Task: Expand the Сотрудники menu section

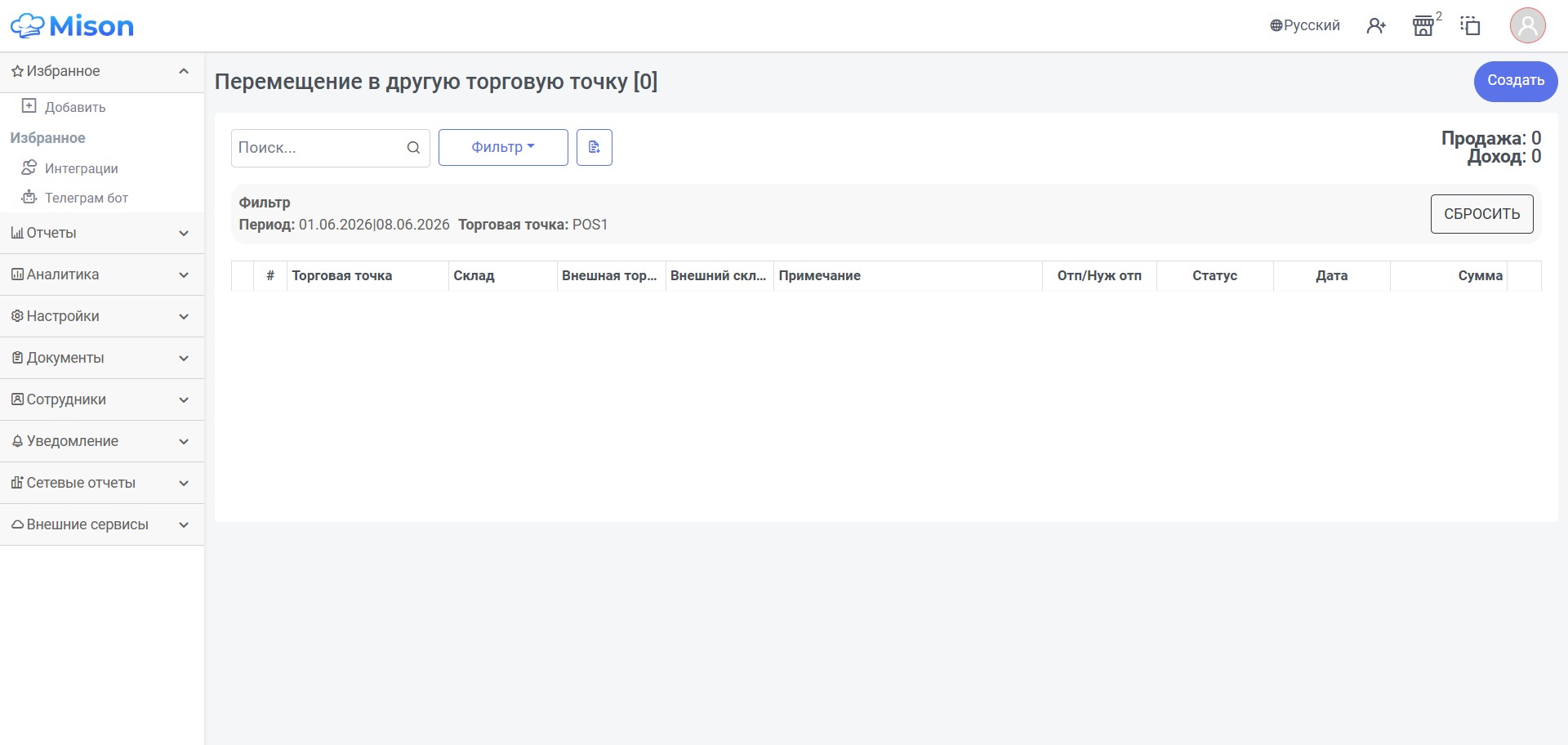Action: (x=102, y=399)
